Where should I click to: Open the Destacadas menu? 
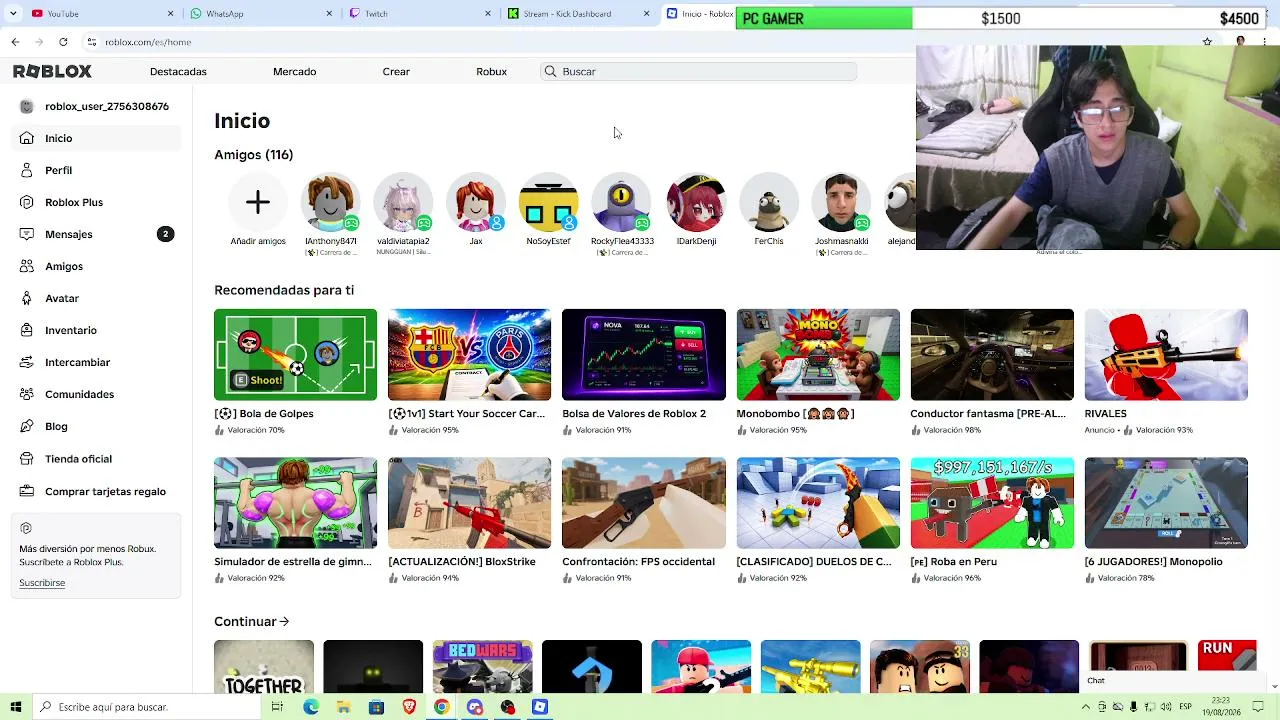(178, 72)
